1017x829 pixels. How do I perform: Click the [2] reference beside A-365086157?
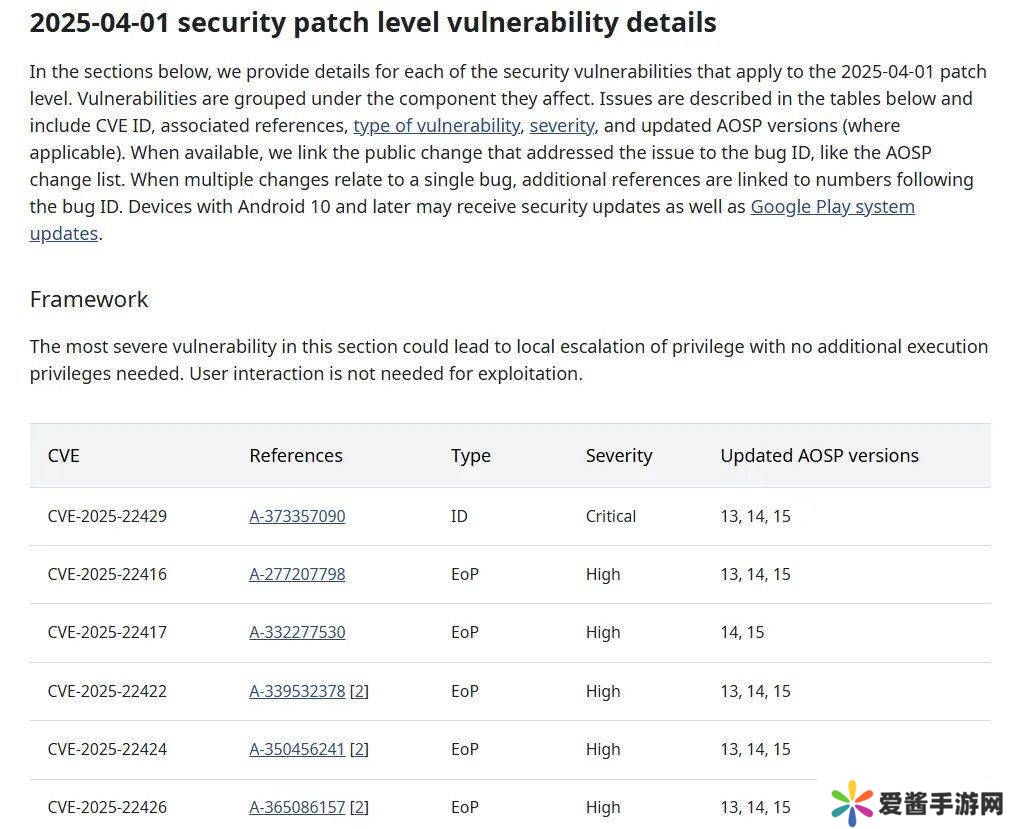(x=359, y=808)
